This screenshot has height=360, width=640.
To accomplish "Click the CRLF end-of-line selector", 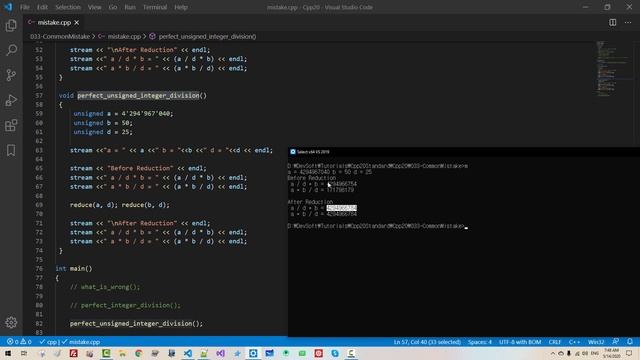I will point(555,342).
